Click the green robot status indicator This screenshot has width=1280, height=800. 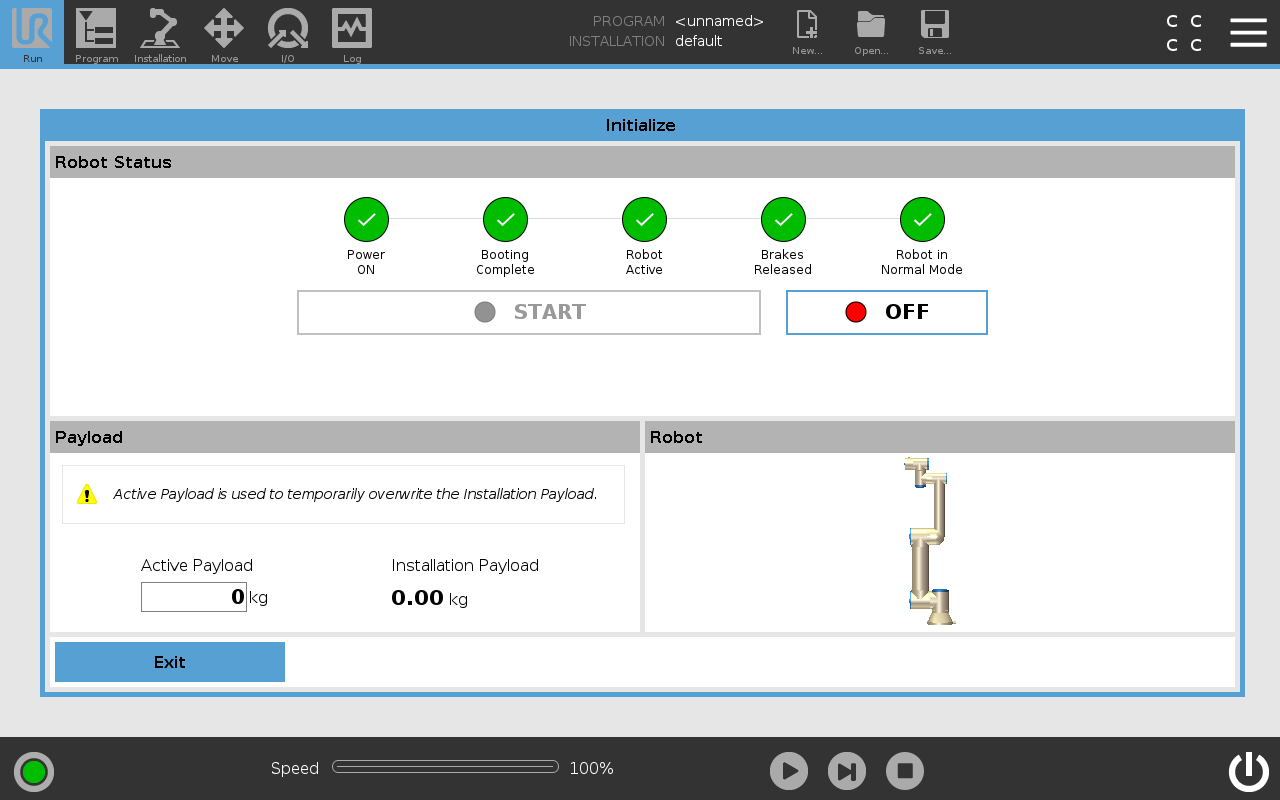pyautogui.click(x=34, y=771)
